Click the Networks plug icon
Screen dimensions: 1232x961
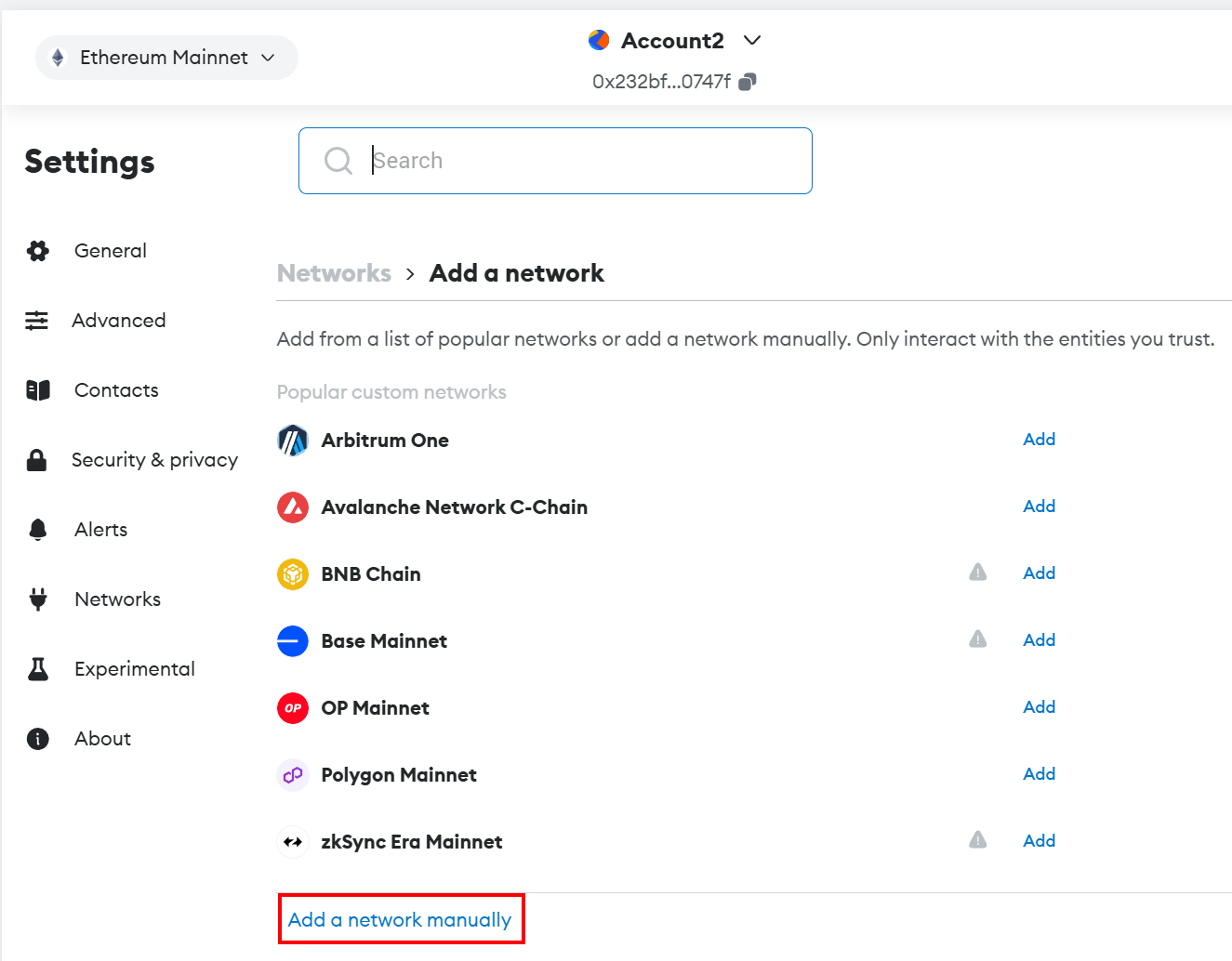pyautogui.click(x=38, y=599)
